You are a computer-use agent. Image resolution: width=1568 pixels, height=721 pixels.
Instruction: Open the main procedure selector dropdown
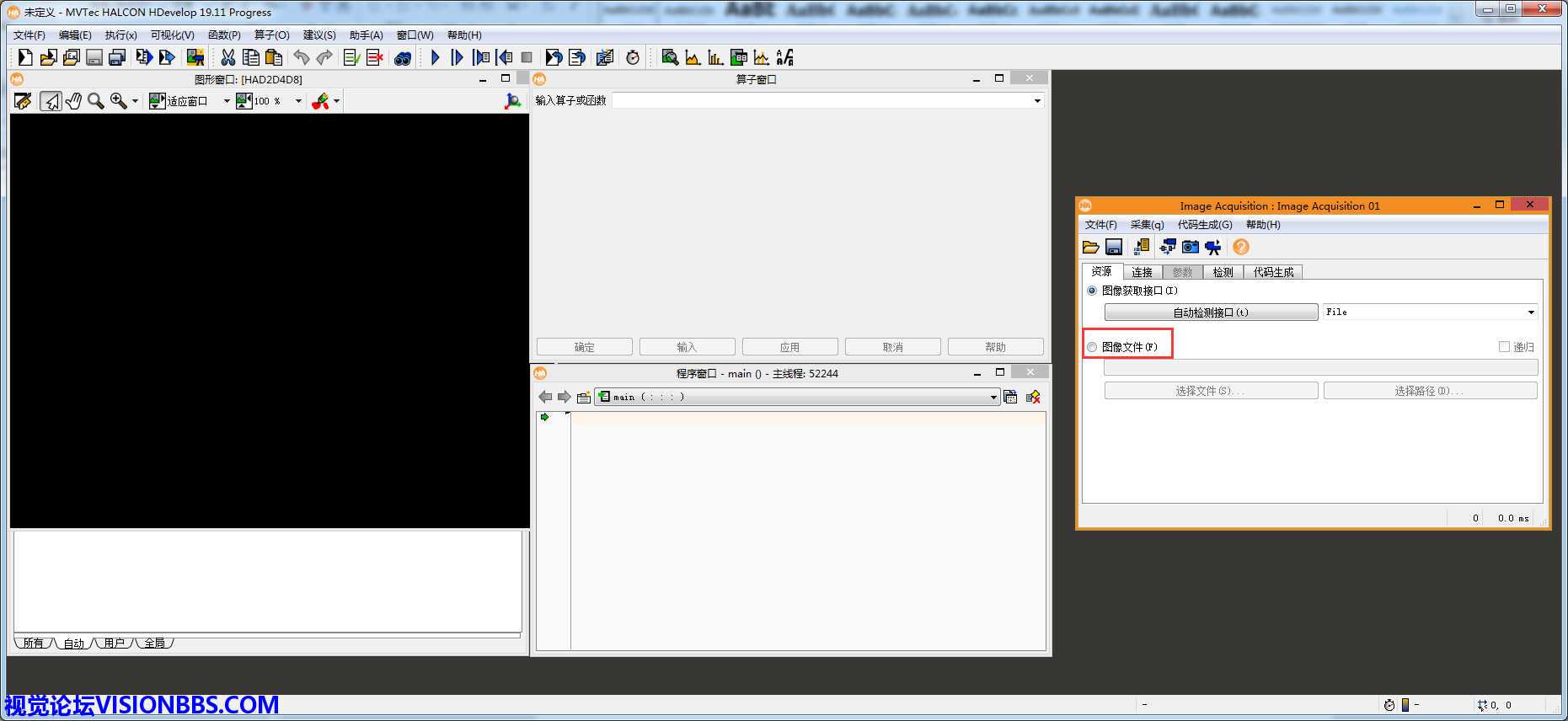coord(993,397)
